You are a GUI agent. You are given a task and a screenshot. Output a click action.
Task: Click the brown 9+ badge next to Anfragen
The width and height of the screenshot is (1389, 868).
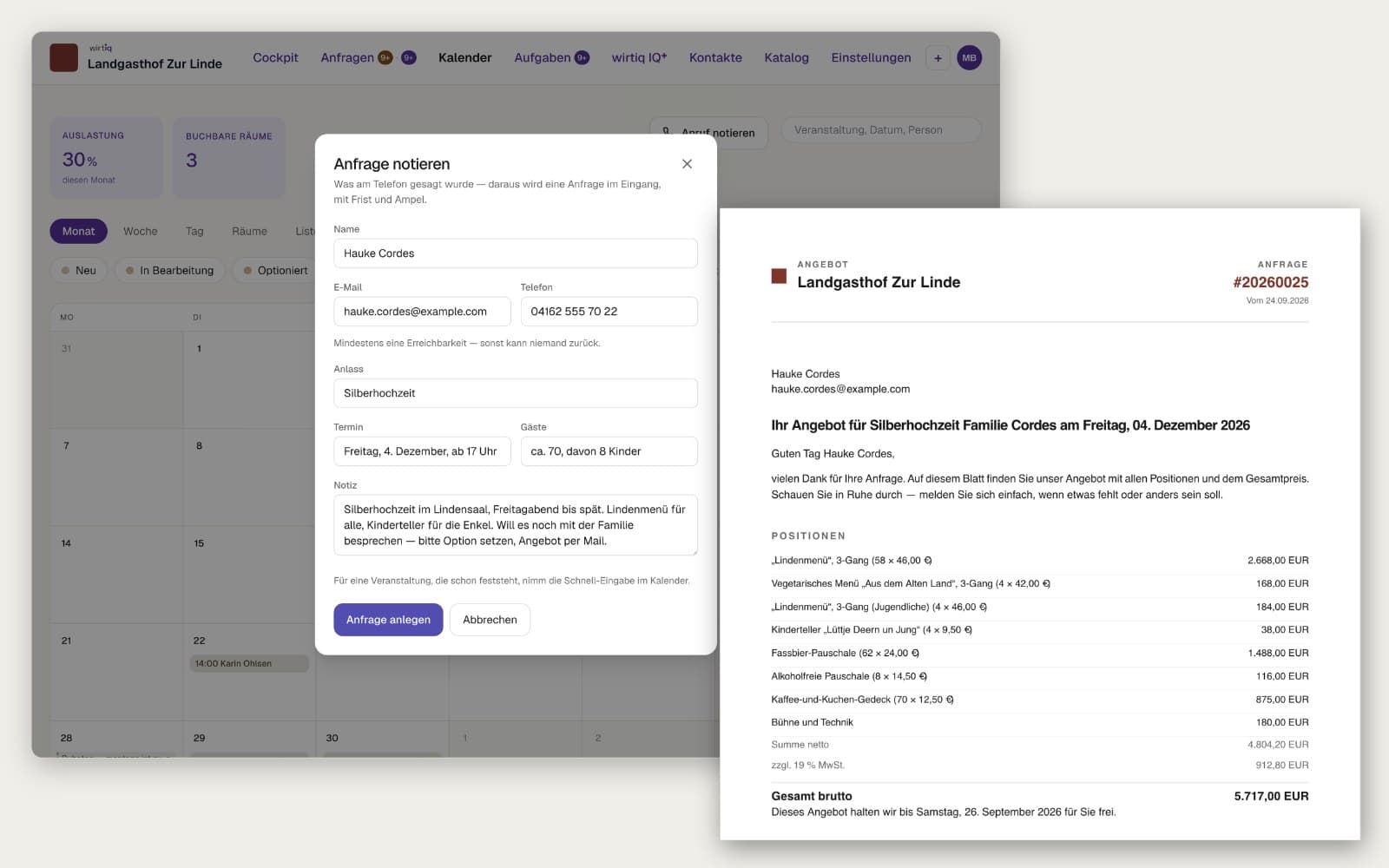coord(385,58)
